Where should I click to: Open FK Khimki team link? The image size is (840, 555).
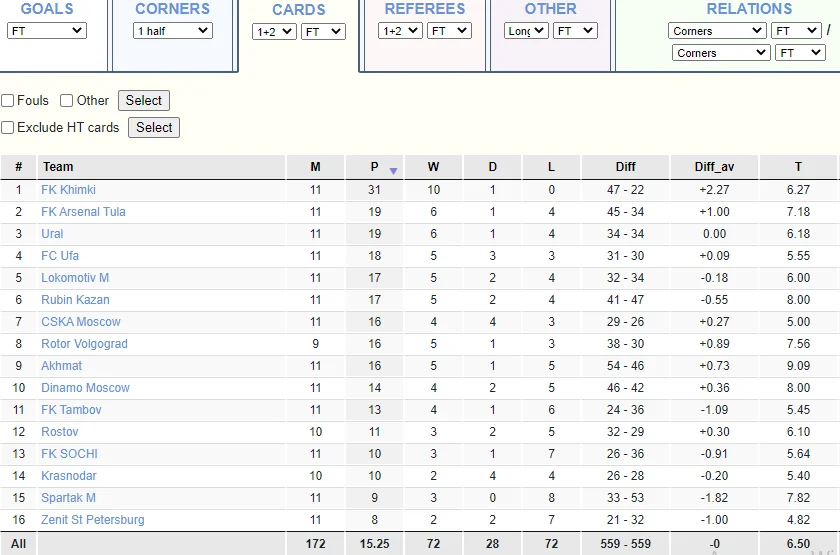point(69,190)
